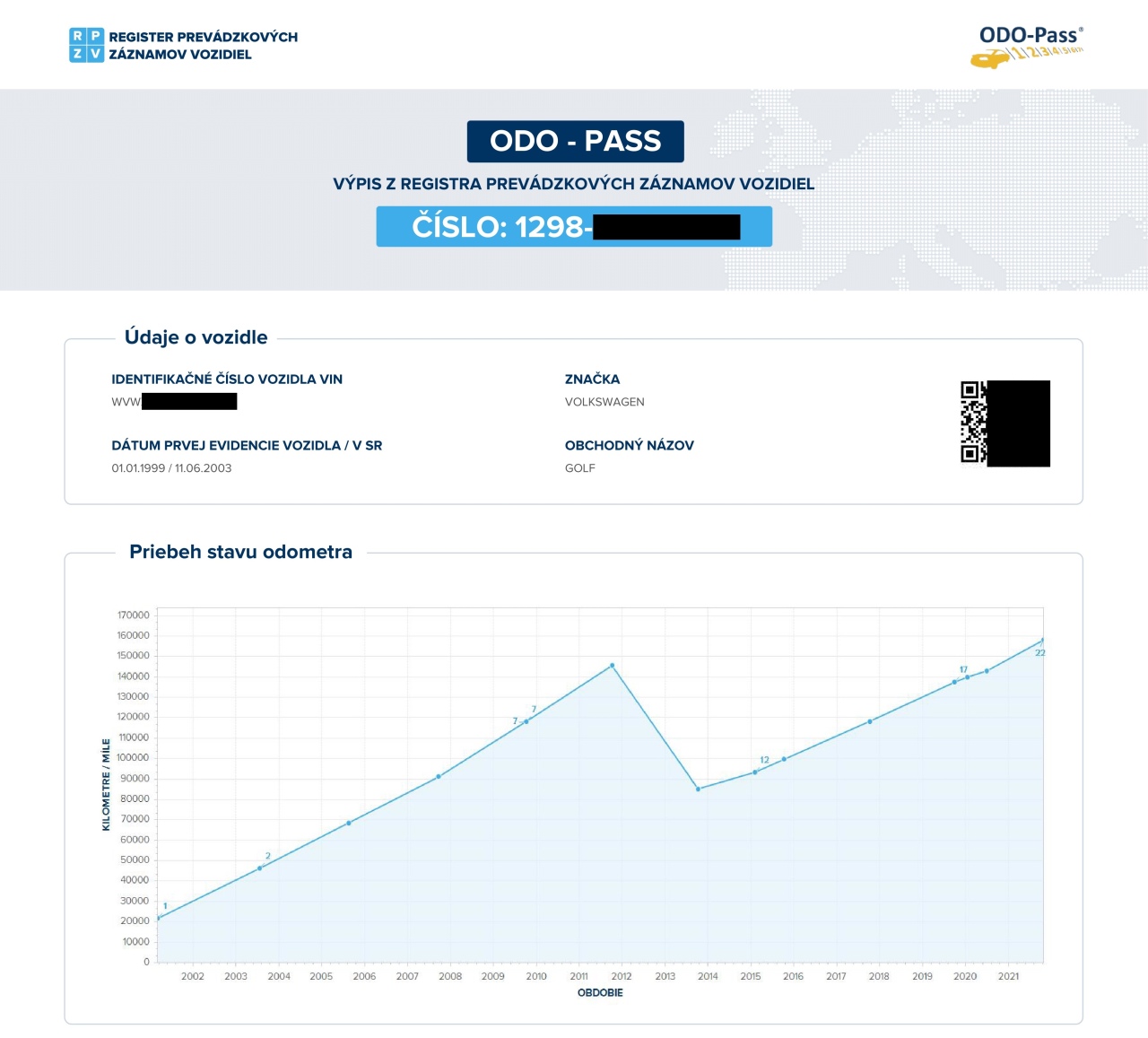
Task: Click the 2016 x-axis year label
Action: point(794,976)
